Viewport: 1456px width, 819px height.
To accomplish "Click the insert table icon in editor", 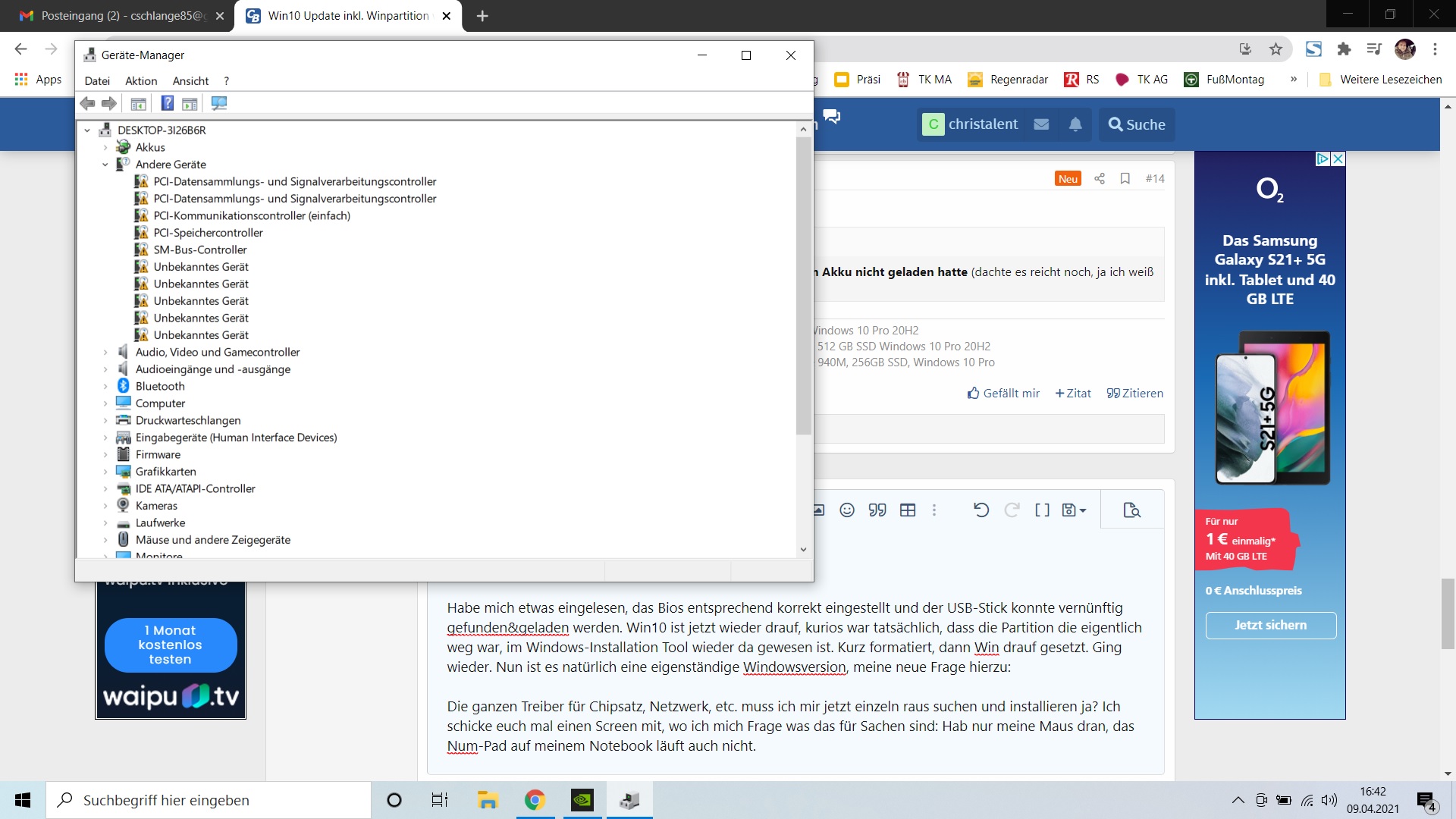I will [908, 510].
